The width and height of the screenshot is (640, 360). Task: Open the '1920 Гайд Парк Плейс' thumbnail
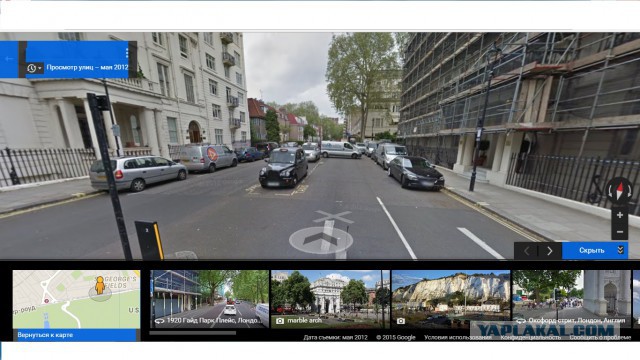tap(209, 299)
